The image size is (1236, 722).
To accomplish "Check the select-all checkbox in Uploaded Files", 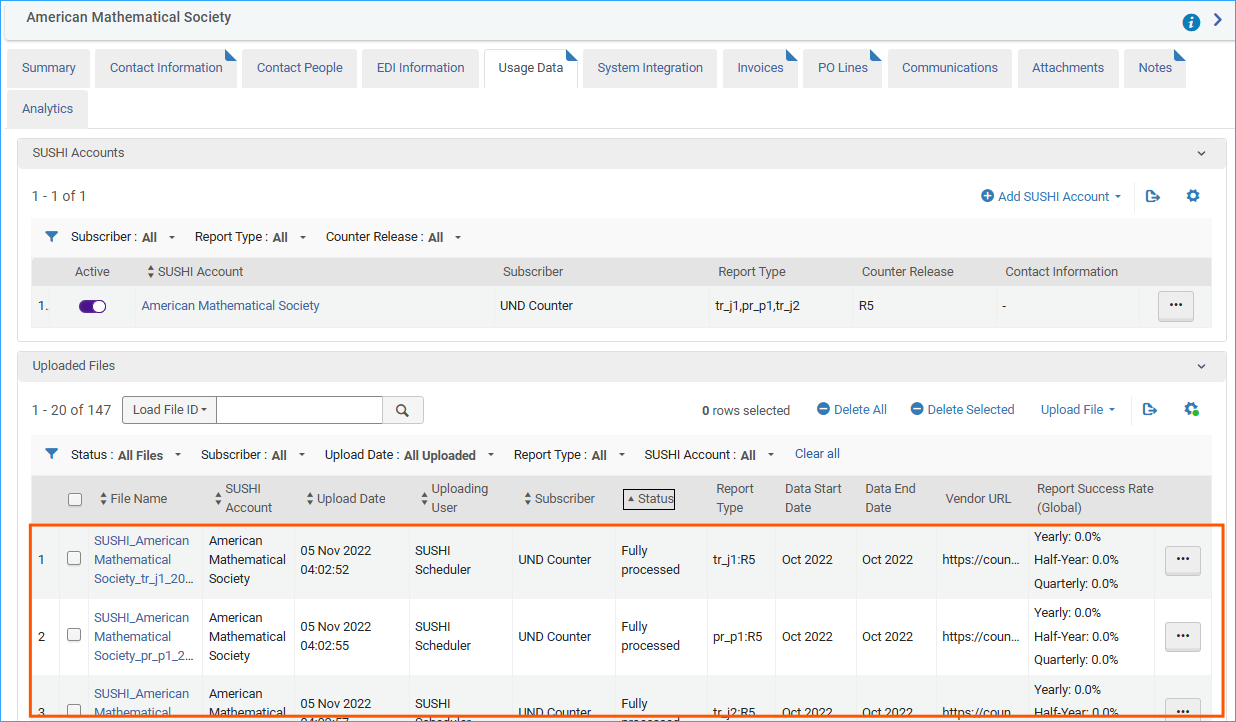I will coord(74,498).
